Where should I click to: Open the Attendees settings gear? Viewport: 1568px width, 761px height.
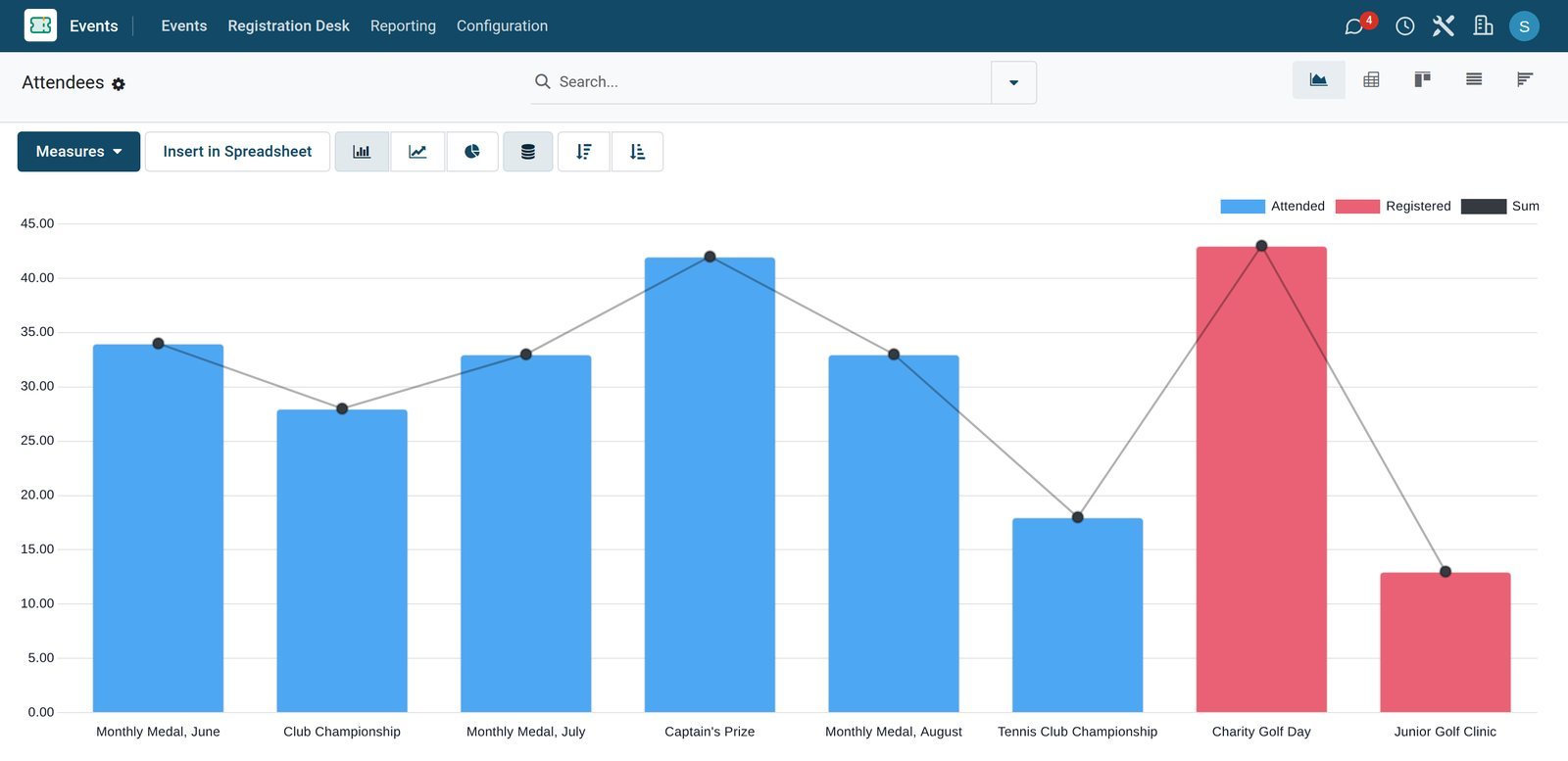(x=119, y=84)
